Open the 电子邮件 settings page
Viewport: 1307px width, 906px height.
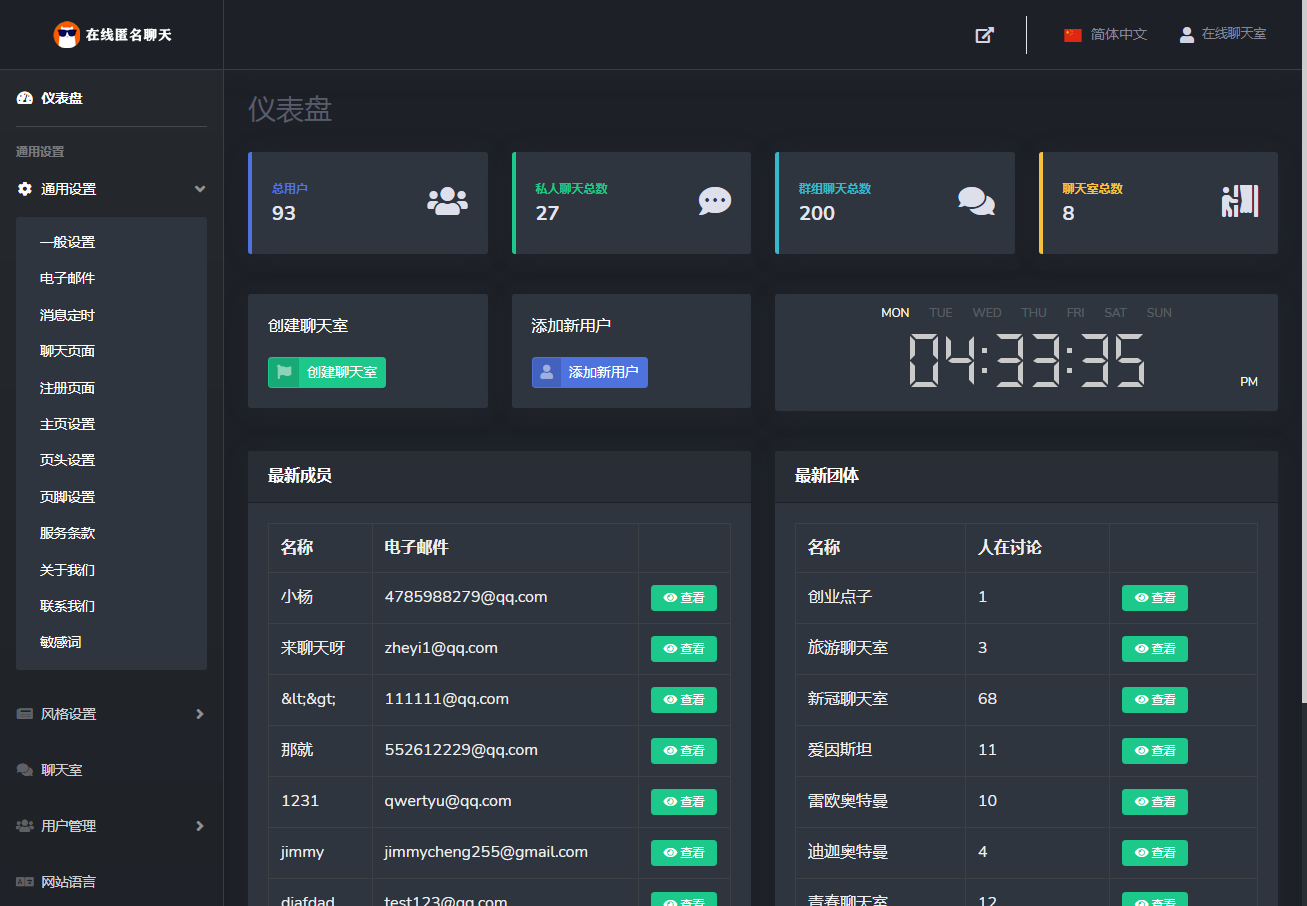(68, 278)
